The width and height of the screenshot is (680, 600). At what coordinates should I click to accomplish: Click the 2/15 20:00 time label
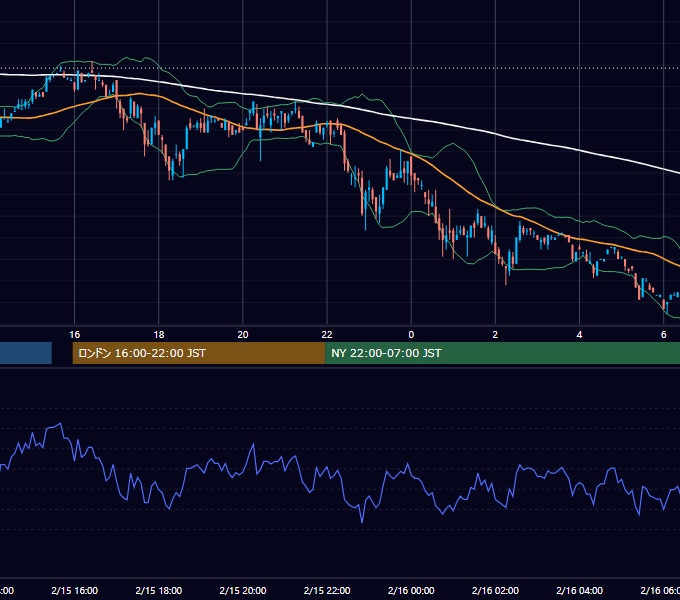pos(243,590)
